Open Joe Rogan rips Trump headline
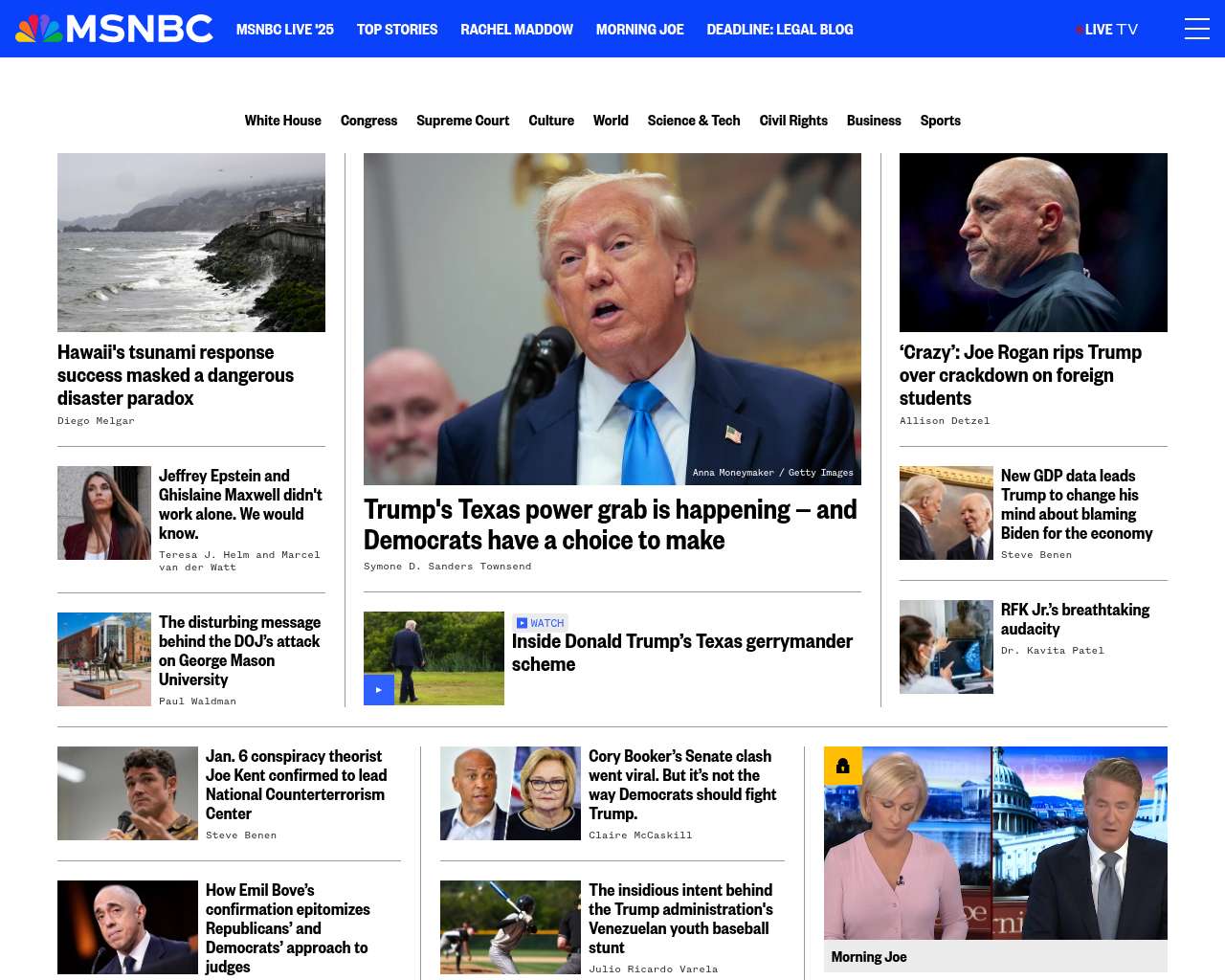Viewport: 1225px width, 980px height. 1020,375
